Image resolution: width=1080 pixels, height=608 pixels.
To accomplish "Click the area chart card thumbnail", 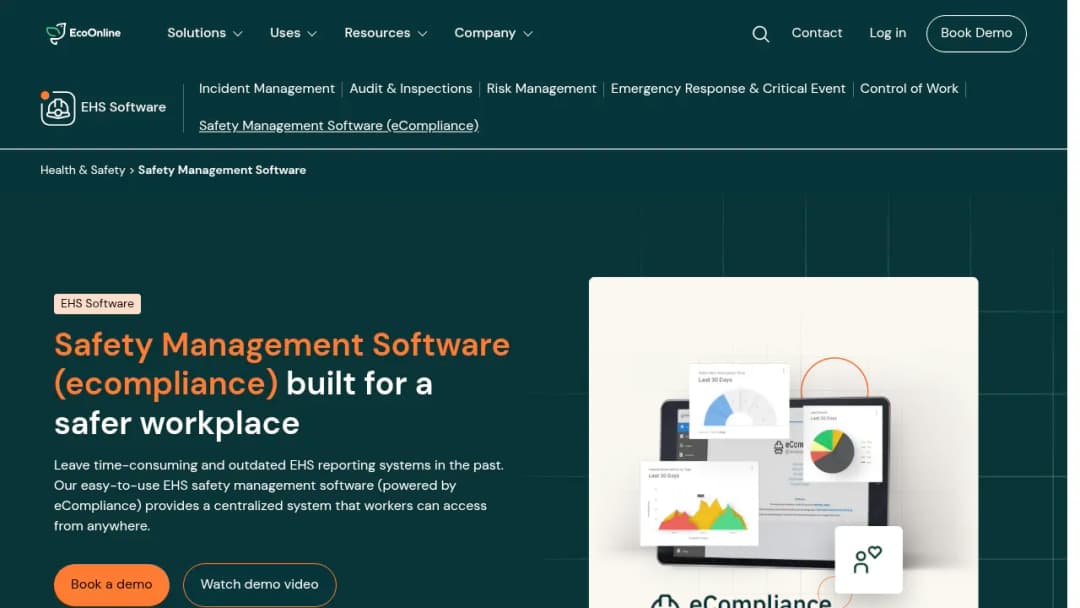I will (699, 503).
